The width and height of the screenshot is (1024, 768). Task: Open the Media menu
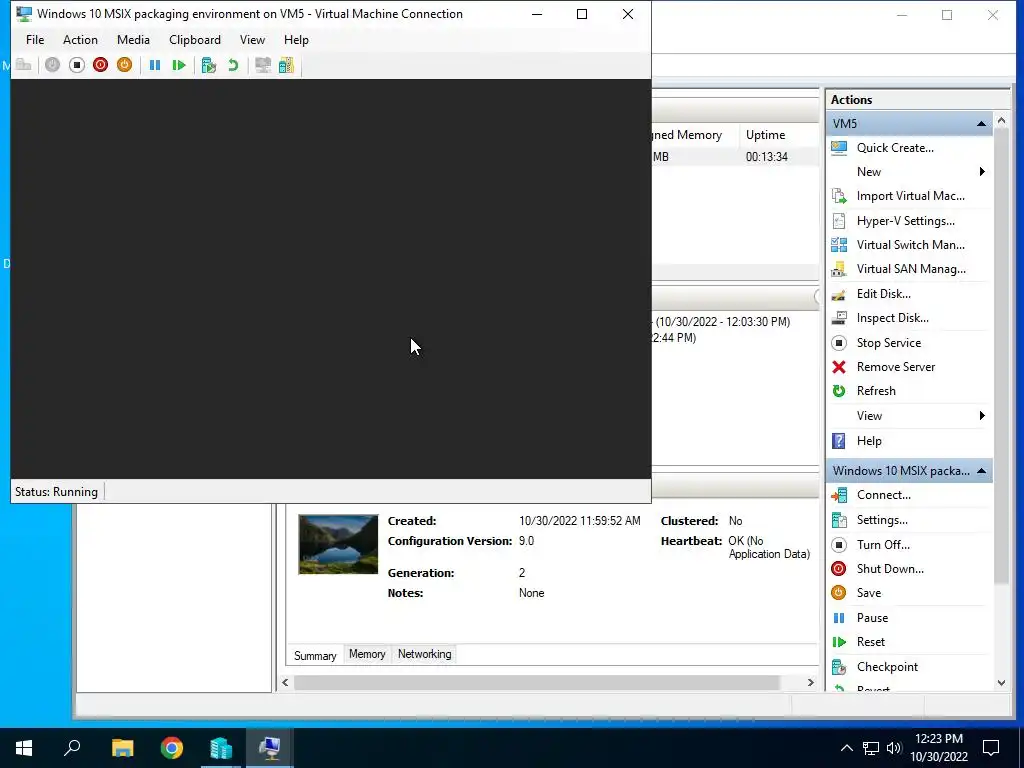133,40
